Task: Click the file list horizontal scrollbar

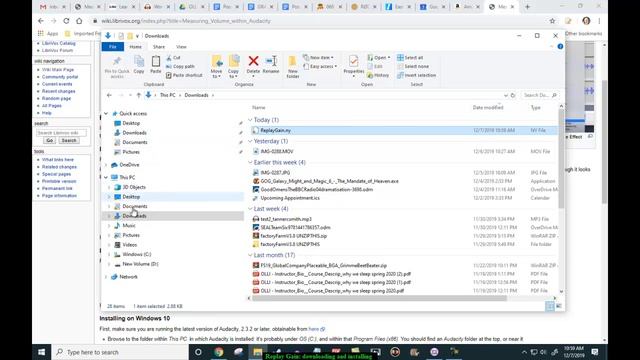Action: pos(380,298)
